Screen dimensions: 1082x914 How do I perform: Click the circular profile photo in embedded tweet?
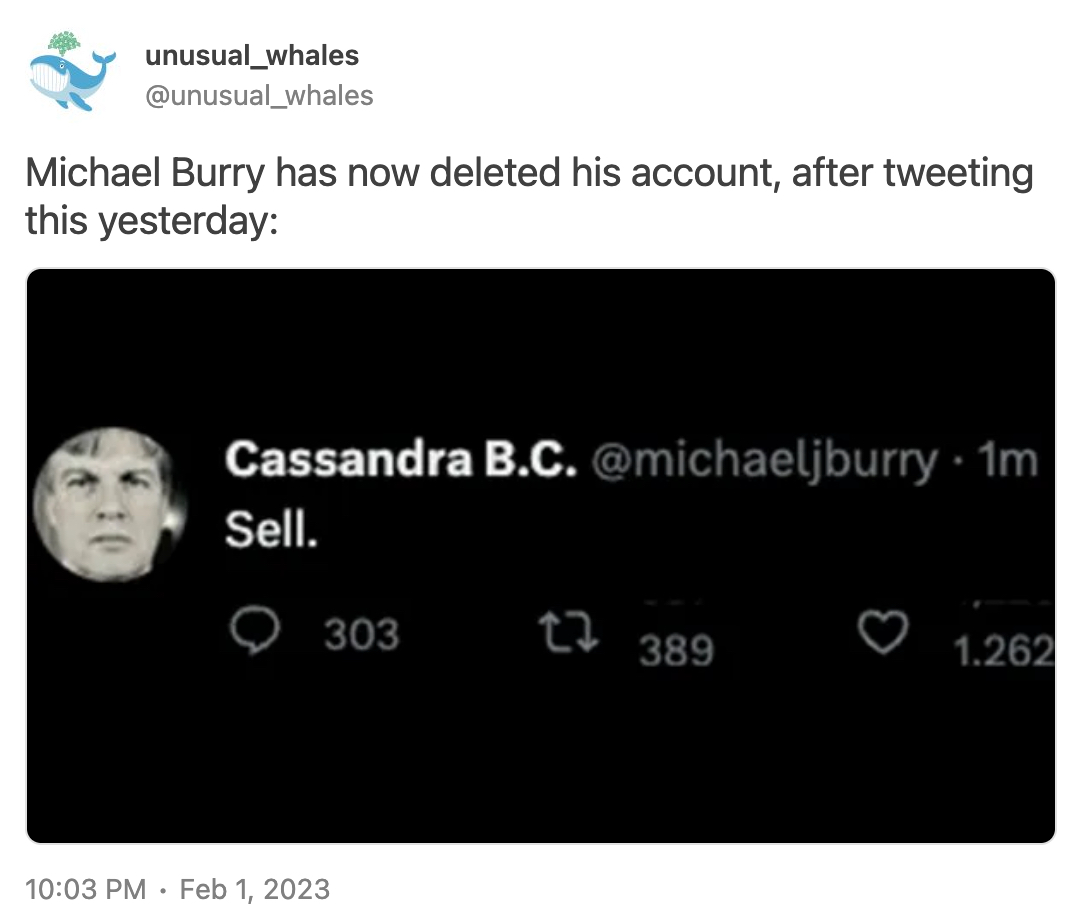pyautogui.click(x=109, y=504)
